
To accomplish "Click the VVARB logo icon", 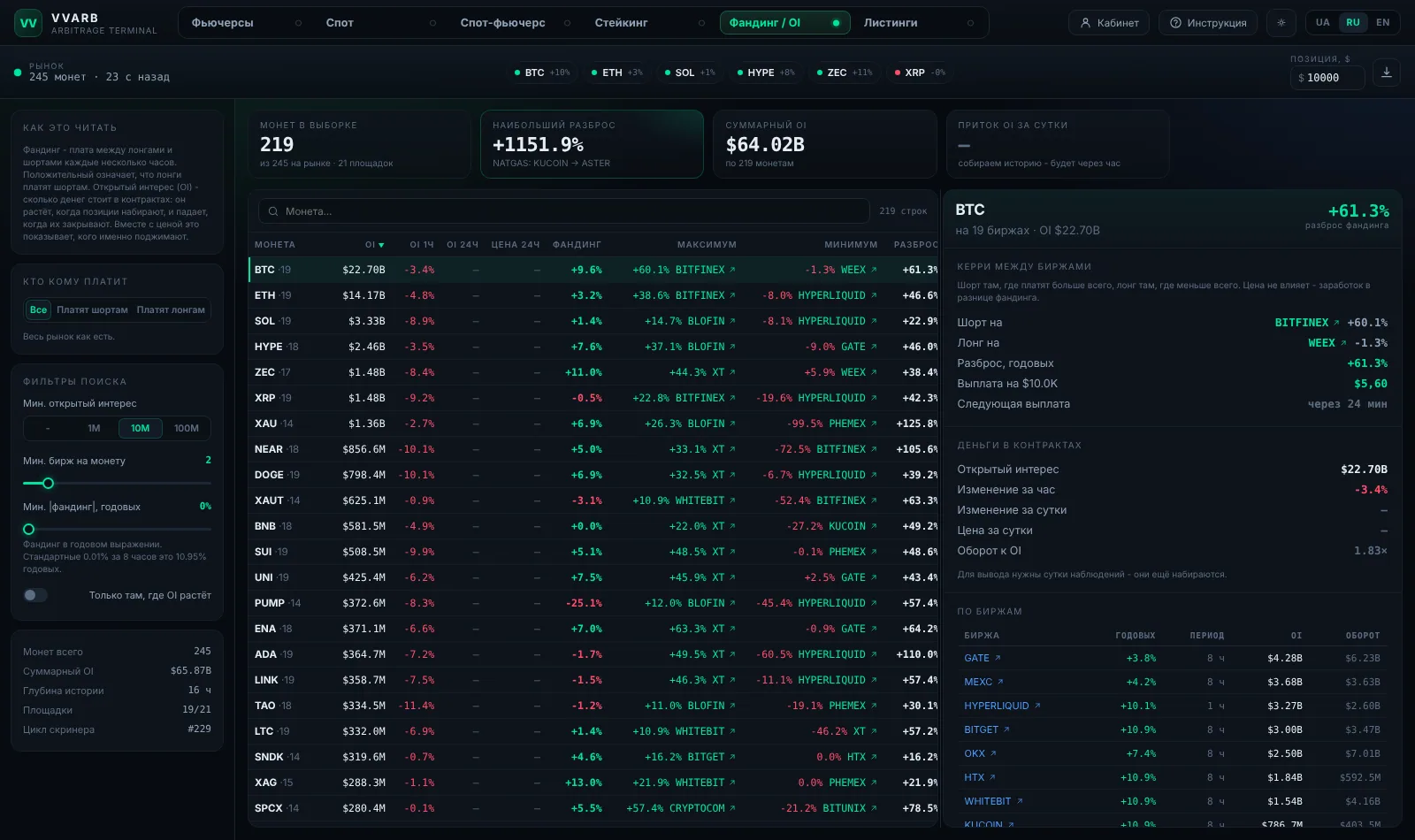I will tap(28, 23).
